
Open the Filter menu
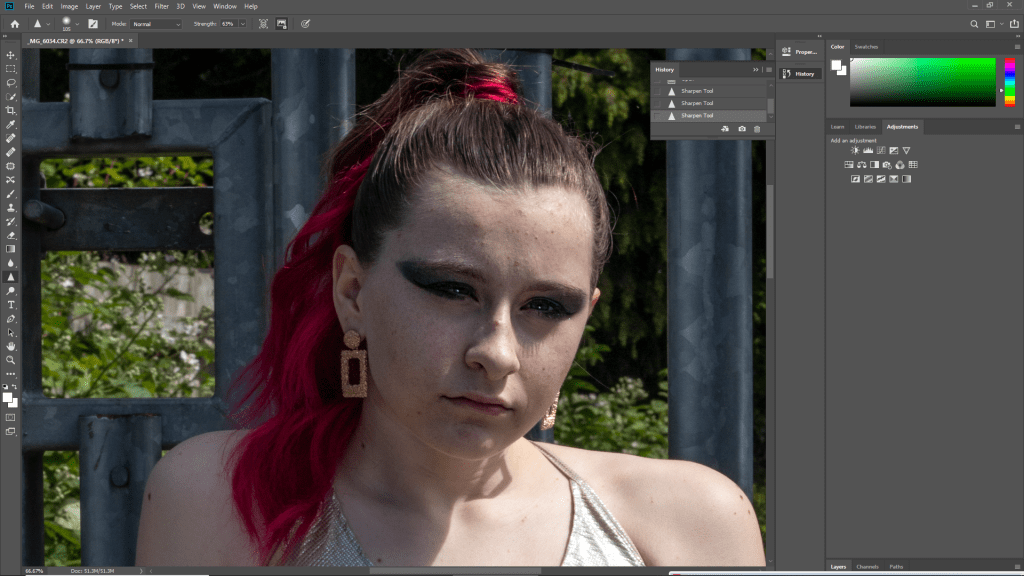161,6
